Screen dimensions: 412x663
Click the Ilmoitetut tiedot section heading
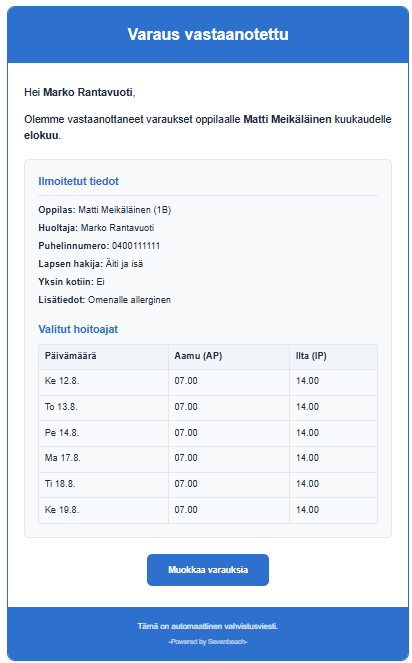click(x=78, y=181)
